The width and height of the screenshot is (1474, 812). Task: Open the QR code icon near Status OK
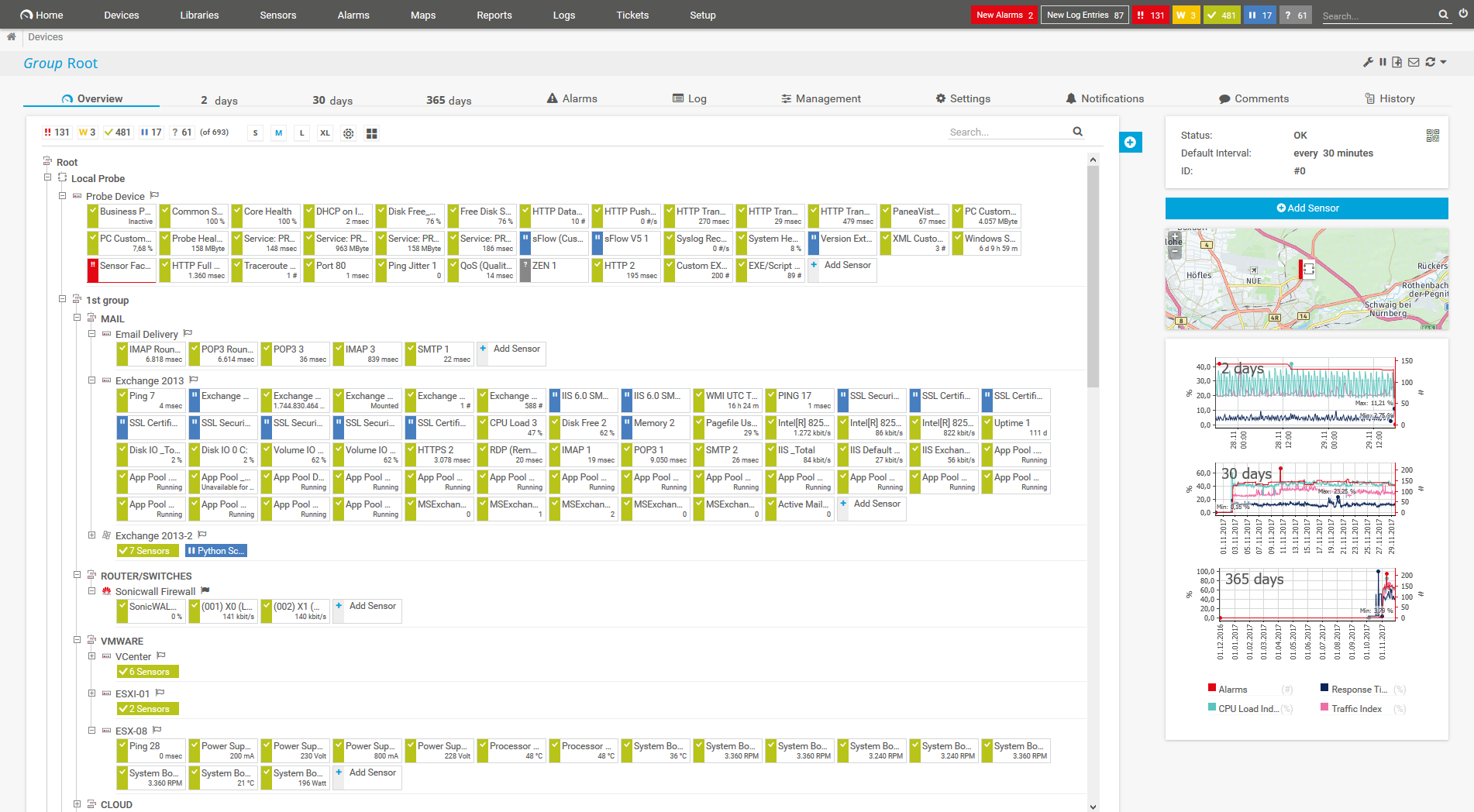point(1432,135)
